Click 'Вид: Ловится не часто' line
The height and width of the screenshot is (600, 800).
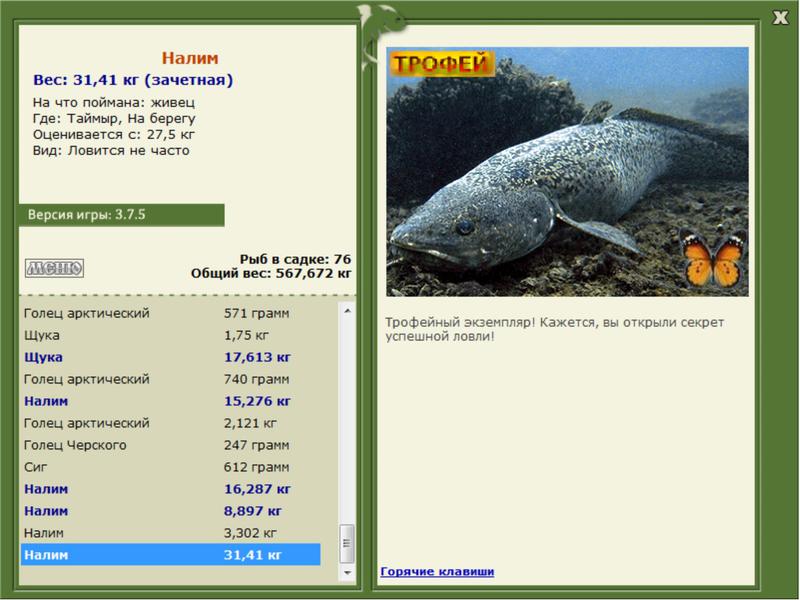click(111, 151)
